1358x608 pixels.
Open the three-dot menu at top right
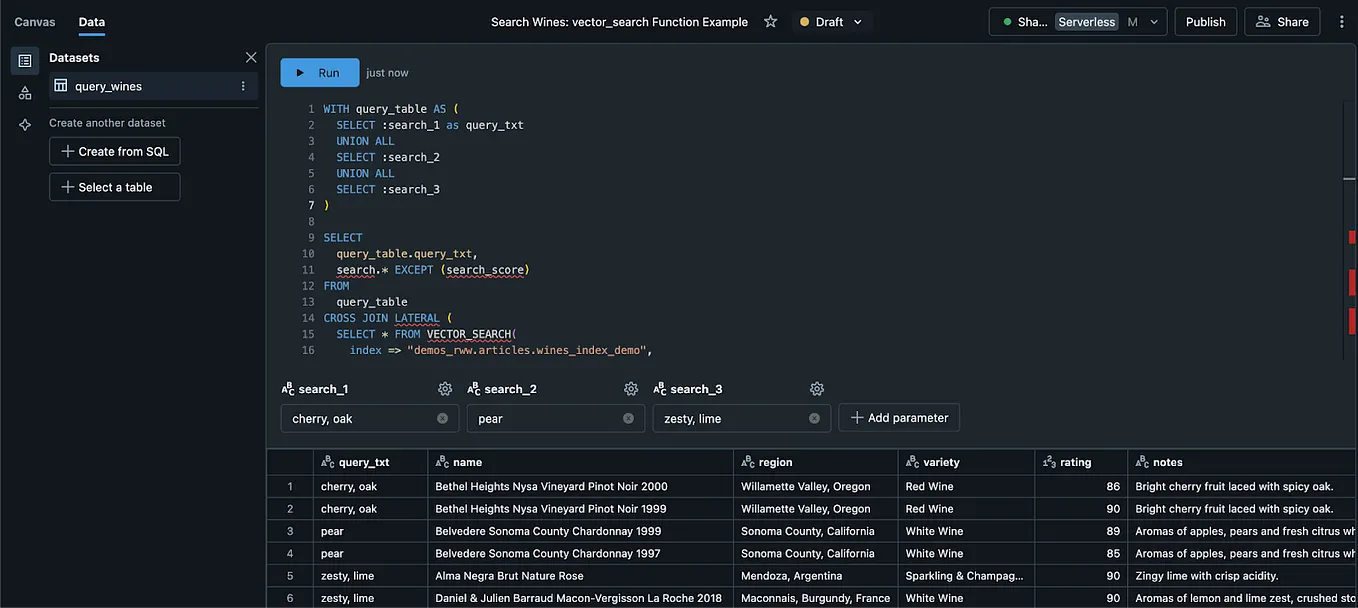(1341, 20)
